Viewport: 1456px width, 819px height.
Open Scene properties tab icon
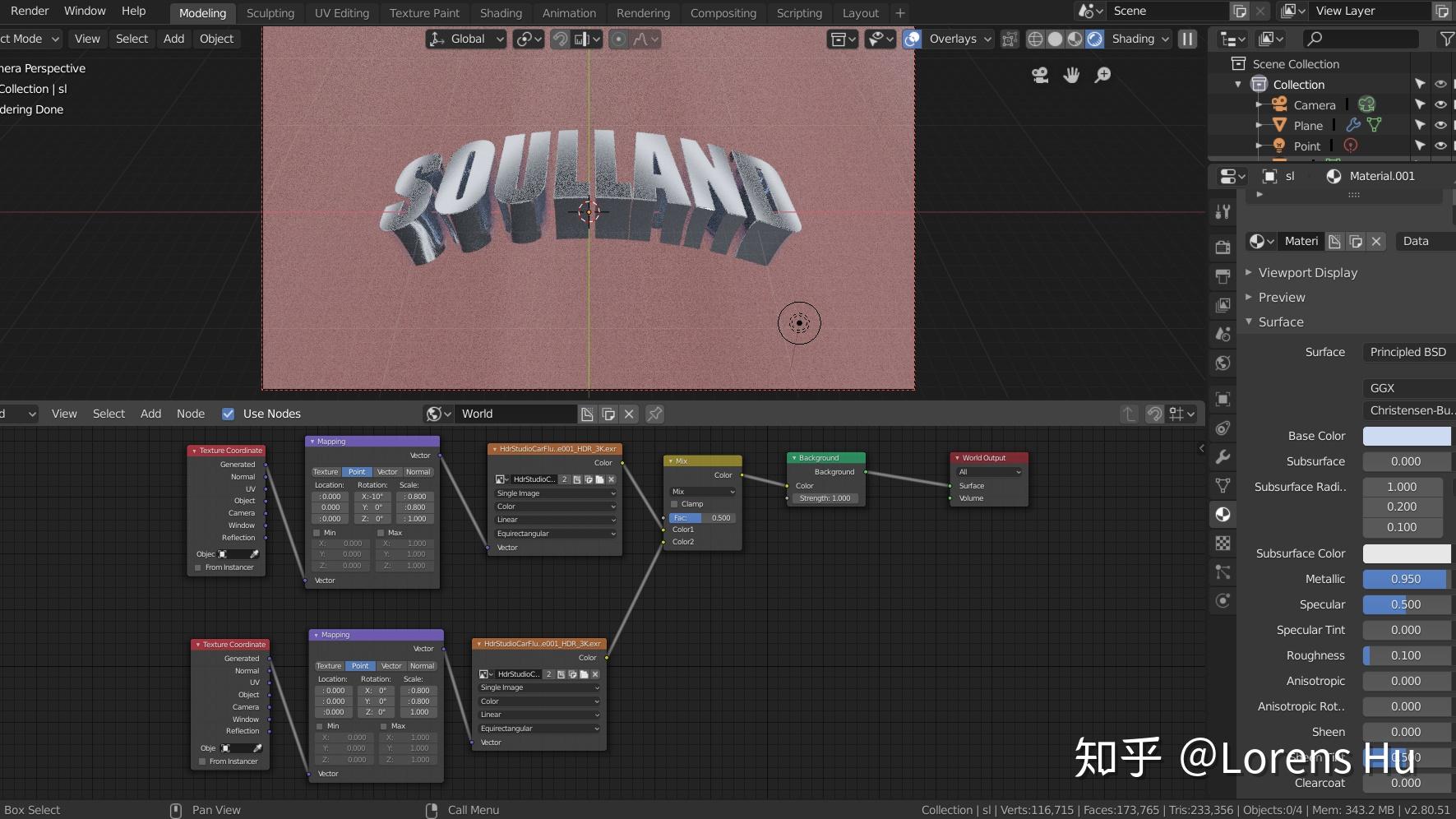coord(1223,334)
